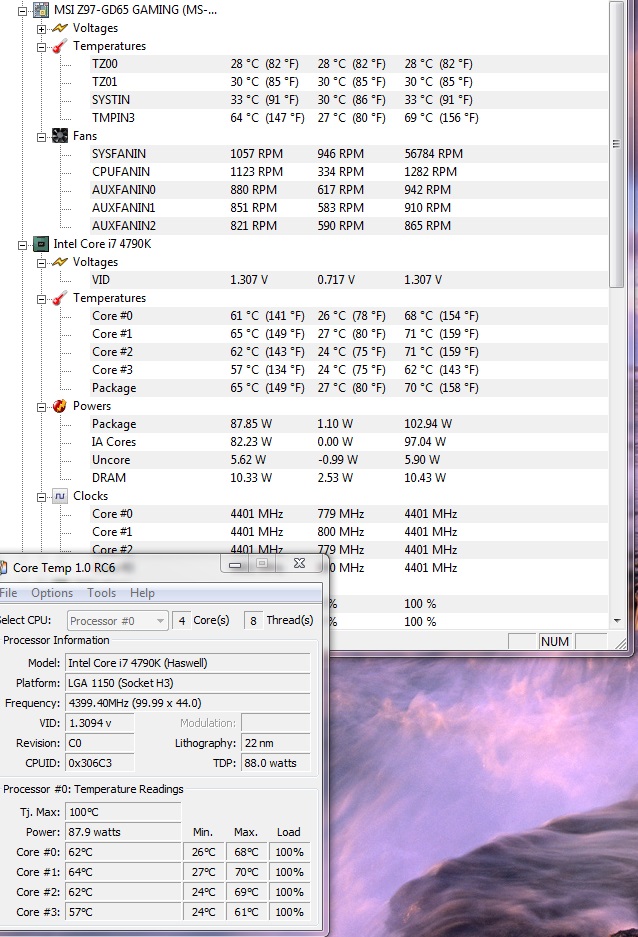This screenshot has width=638, height=937.
Task: Click the 102.94 W package max value
Action: (428, 424)
